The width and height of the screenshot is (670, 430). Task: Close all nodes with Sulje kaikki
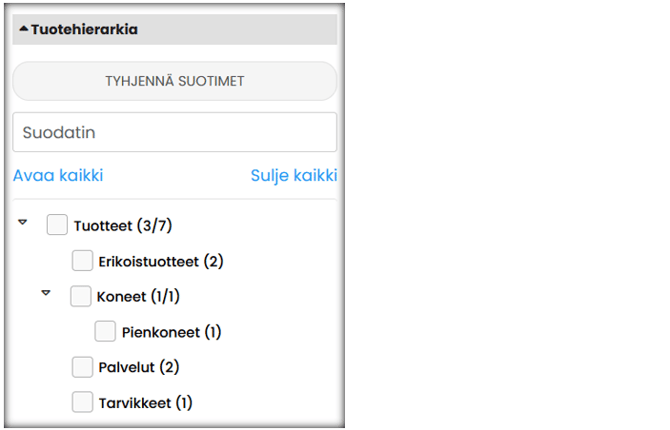click(293, 176)
